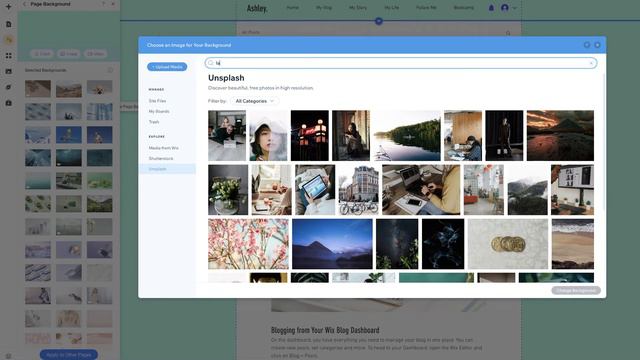Click inside the Unsplash search input
Image resolution: width=640 pixels, height=360 pixels.
point(401,63)
